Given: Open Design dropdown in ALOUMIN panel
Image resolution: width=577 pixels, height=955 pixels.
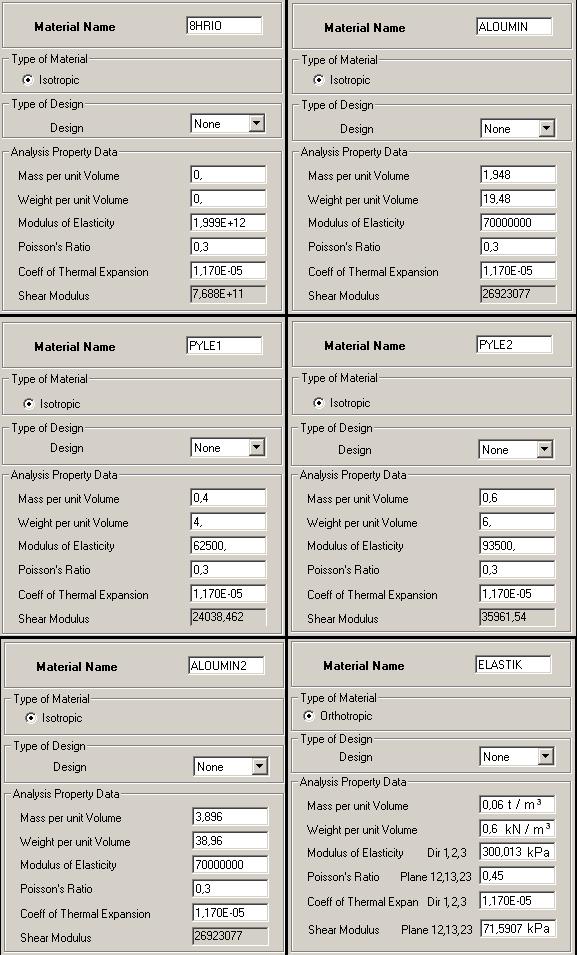Looking at the screenshot, I should 517,129.
